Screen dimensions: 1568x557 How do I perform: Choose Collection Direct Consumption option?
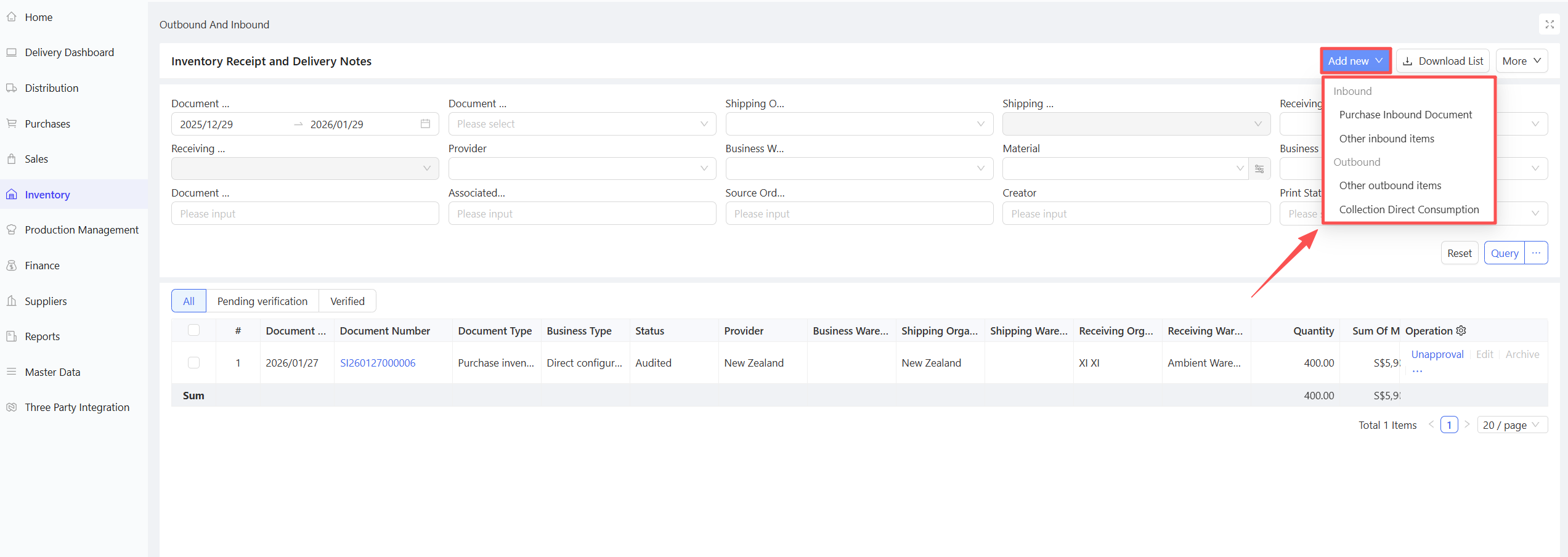click(1408, 209)
